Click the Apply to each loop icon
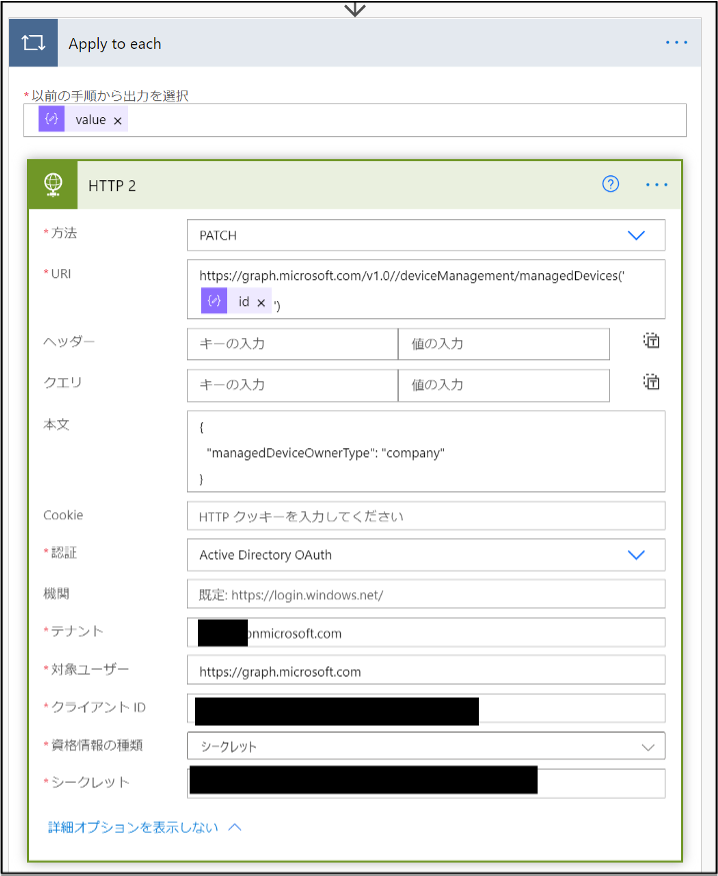This screenshot has height=876, width=718. (34, 43)
